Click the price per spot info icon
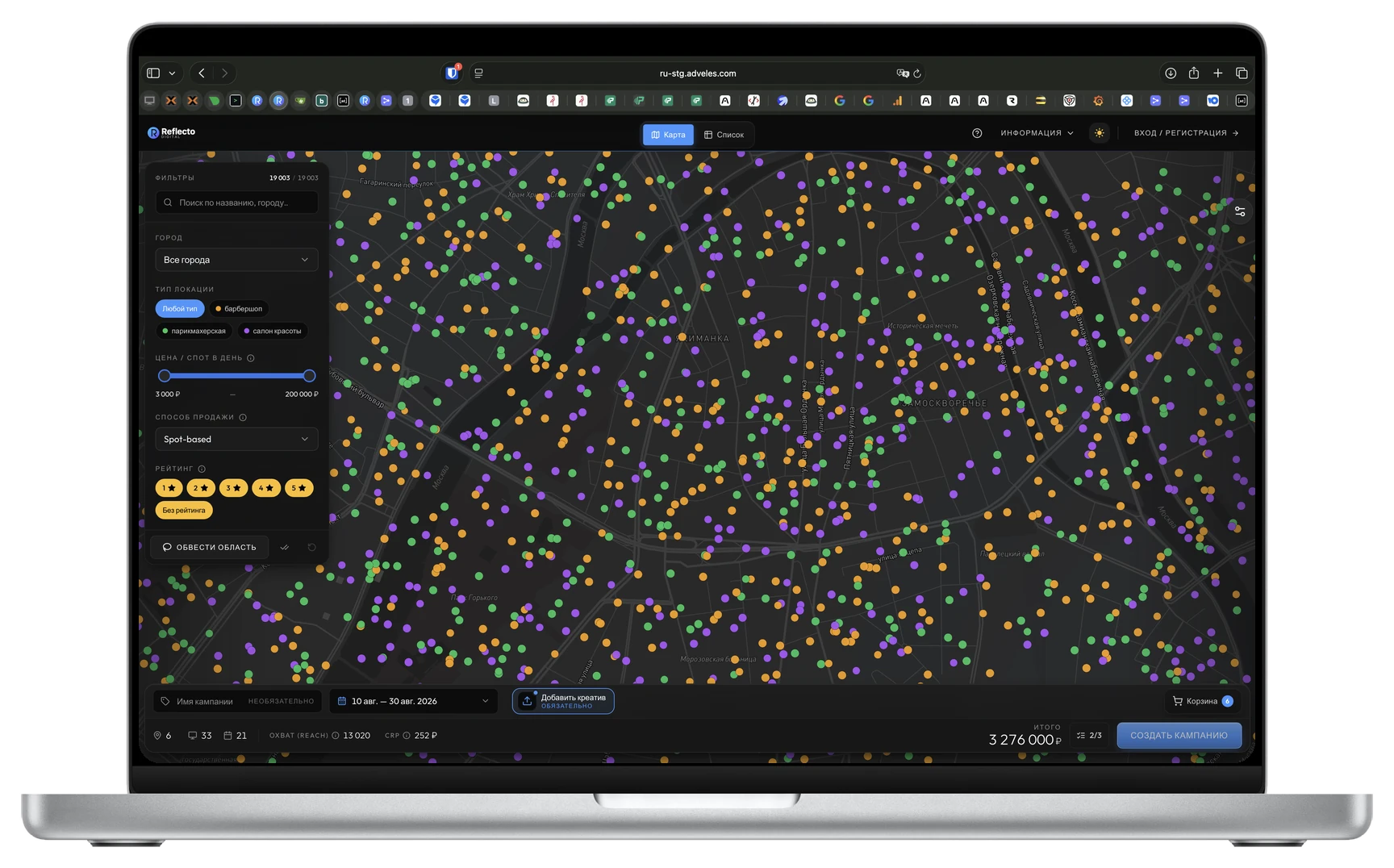 [251, 358]
